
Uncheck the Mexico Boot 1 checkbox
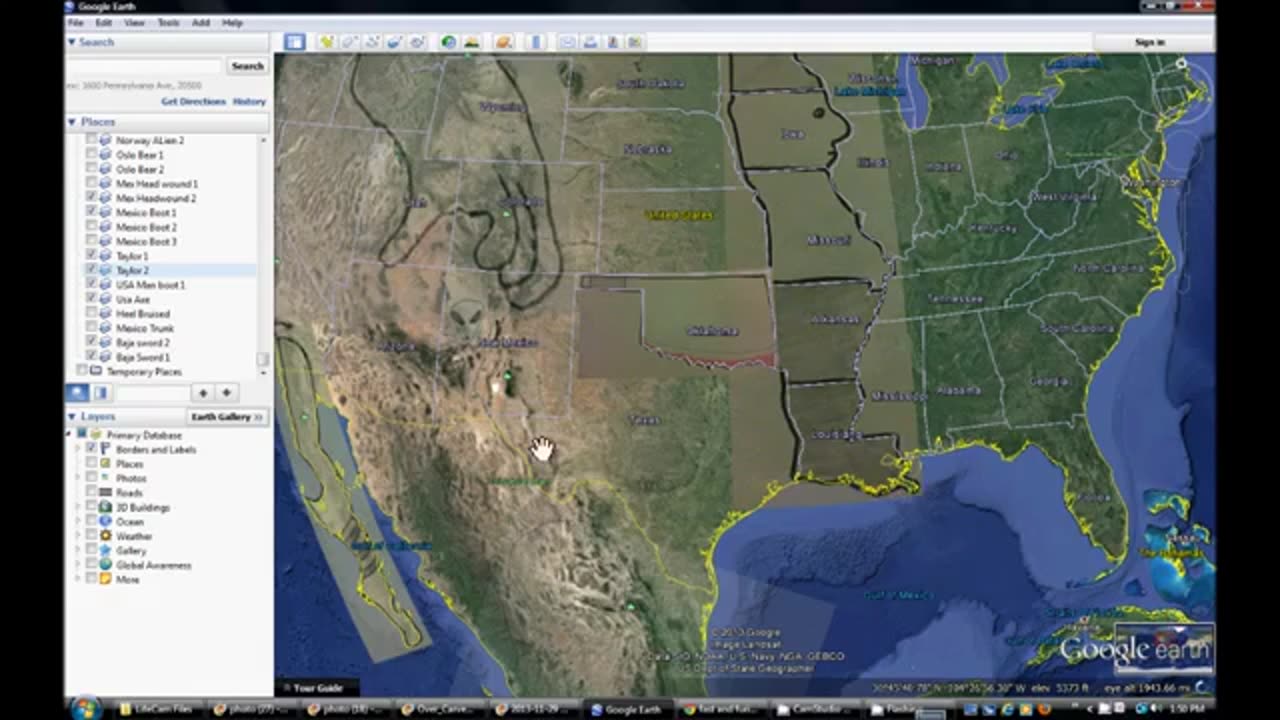92,213
